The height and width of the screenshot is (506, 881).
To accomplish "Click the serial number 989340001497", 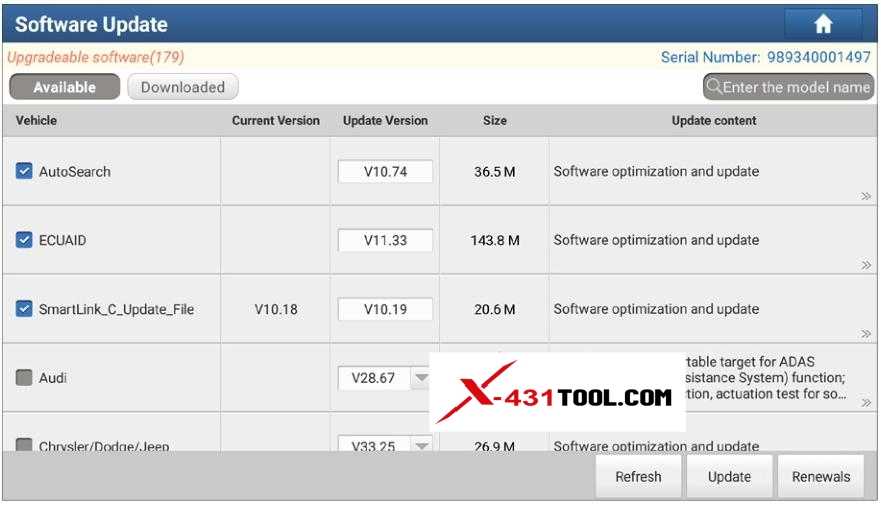I will pos(819,57).
